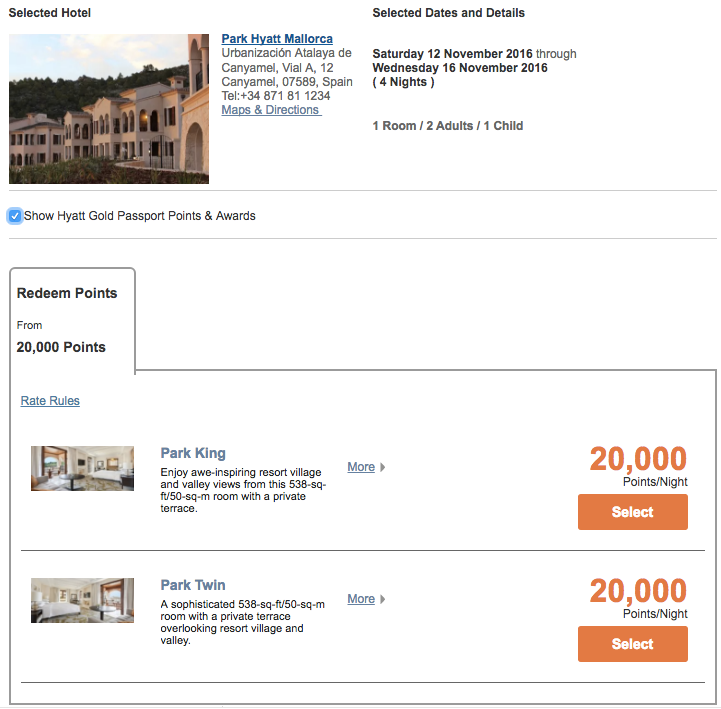
Task: Select the Redeem Points tab
Action: tap(72, 320)
